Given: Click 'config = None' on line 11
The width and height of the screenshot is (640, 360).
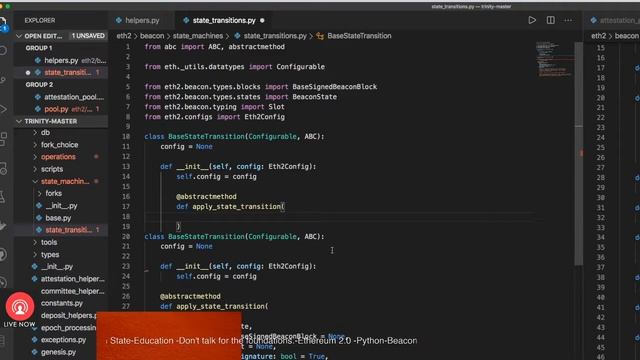Looking at the screenshot, I should pyautogui.click(x=186, y=147).
